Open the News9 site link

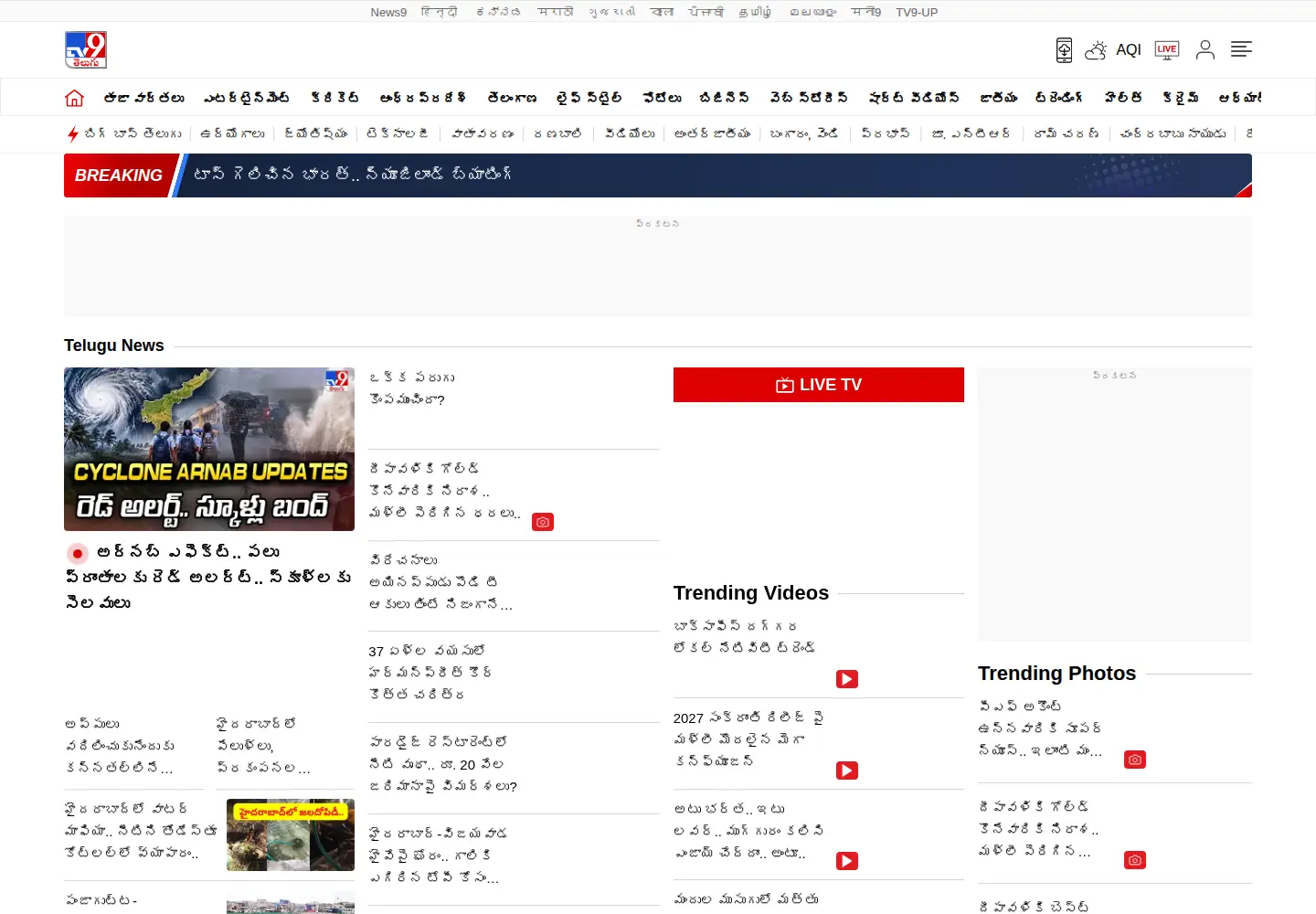coord(388,12)
